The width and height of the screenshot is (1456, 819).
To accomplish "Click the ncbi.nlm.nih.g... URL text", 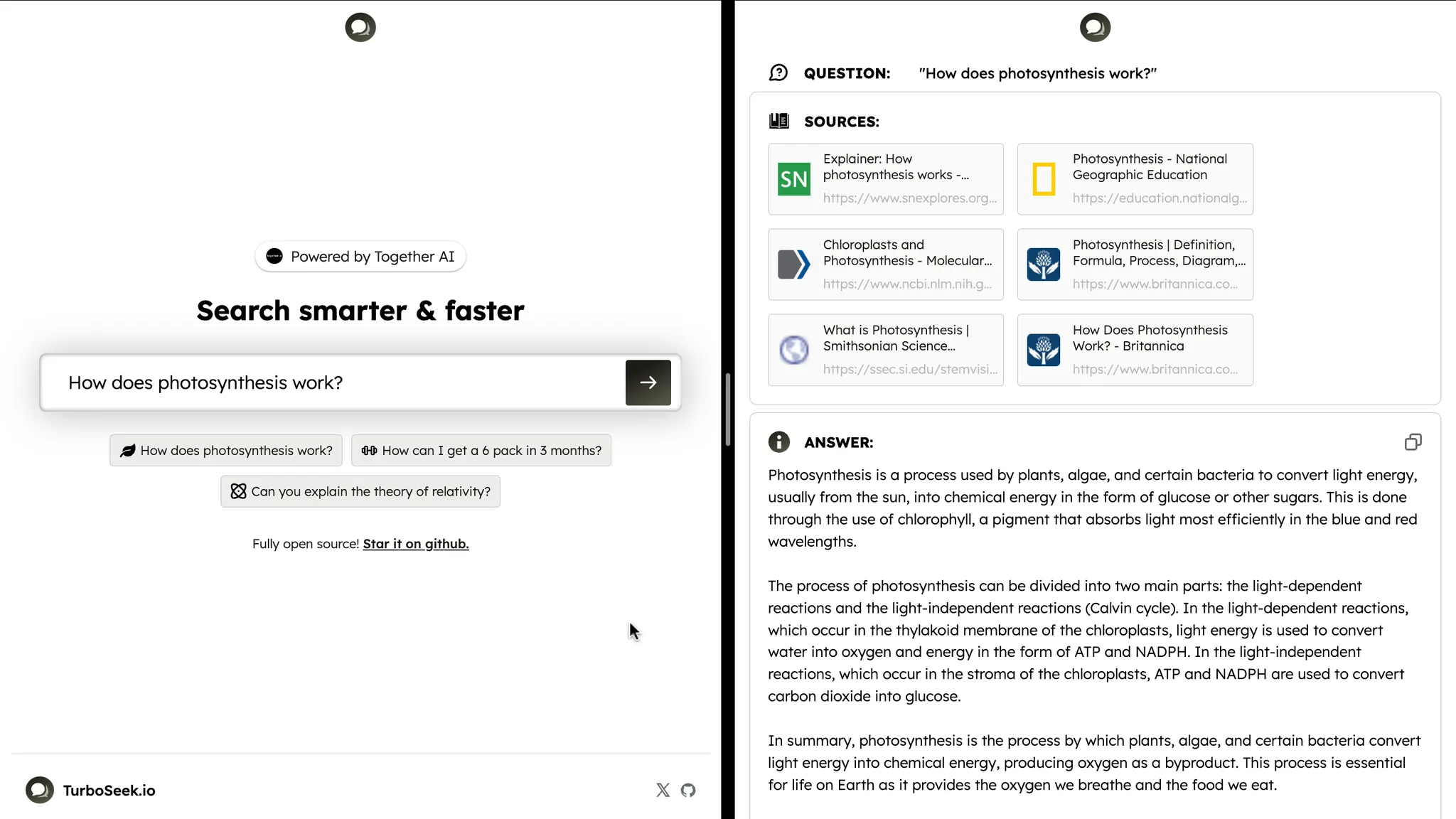I will 907,284.
